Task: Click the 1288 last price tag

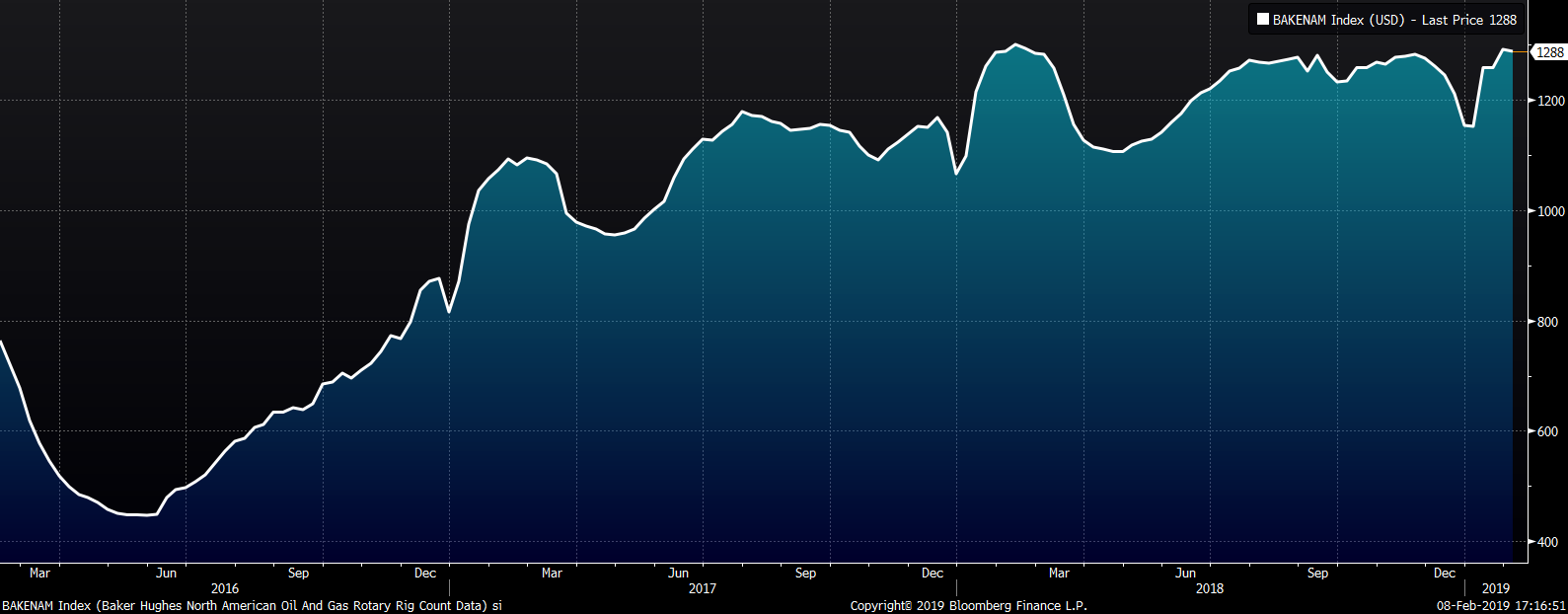Action: pos(1549,52)
